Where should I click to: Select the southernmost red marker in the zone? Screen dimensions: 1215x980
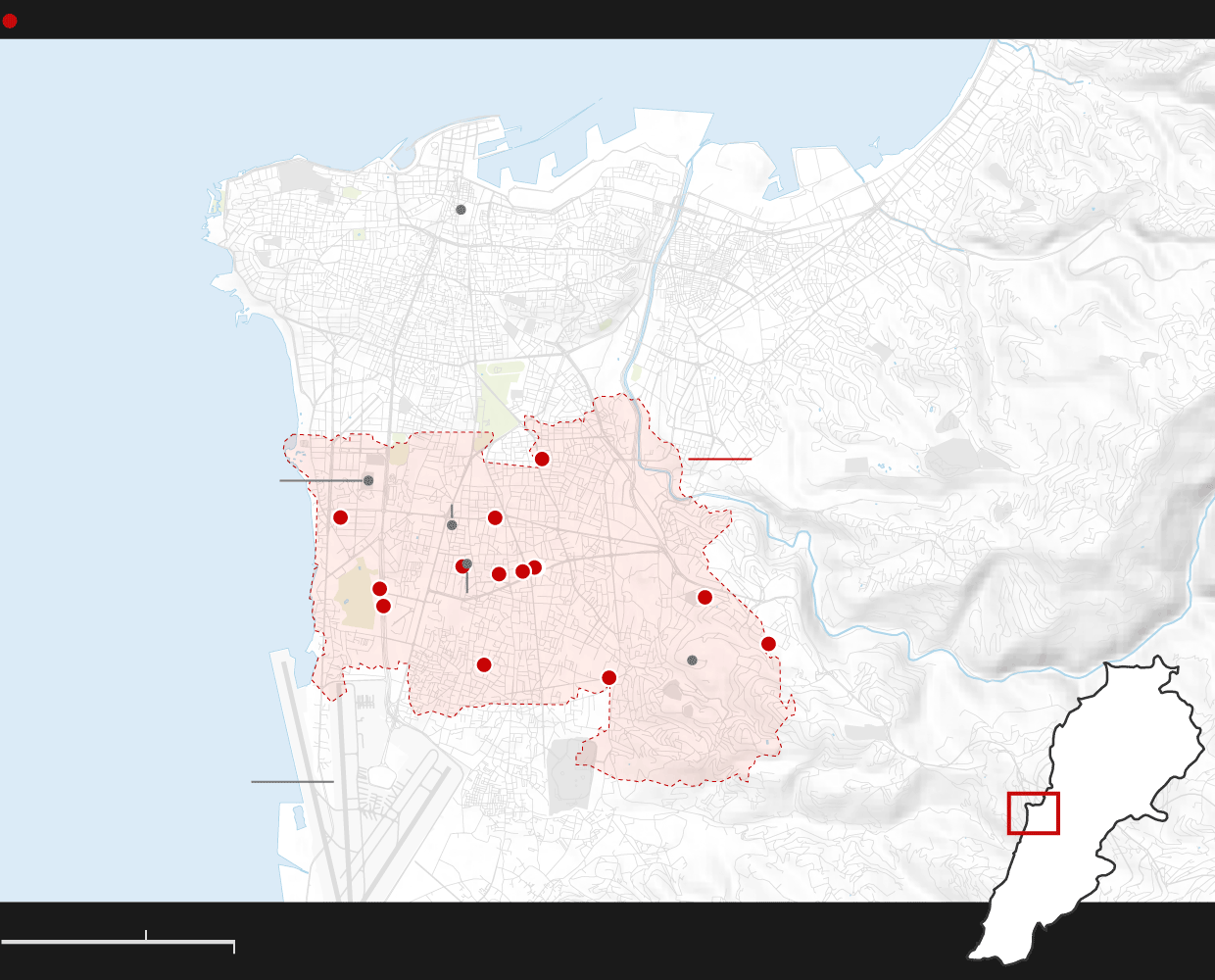(x=608, y=677)
